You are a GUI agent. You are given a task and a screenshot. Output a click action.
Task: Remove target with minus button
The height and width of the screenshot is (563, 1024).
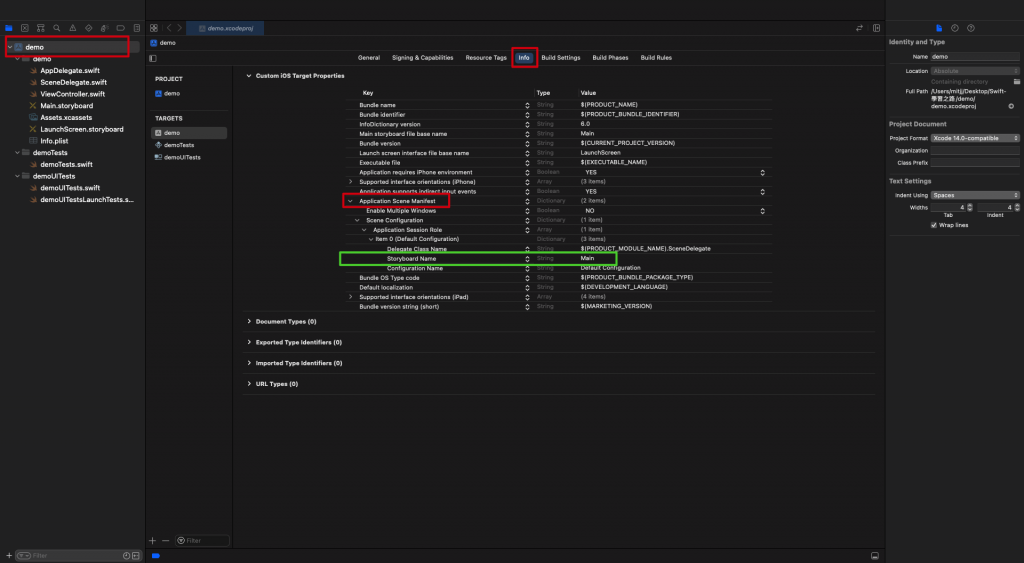[165, 541]
